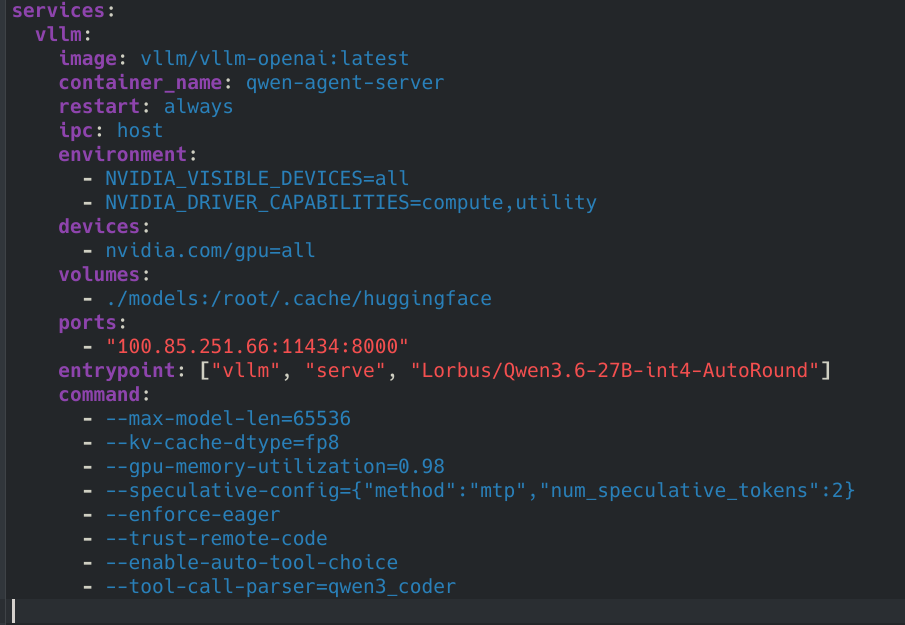Place cursor on the services key
The height and width of the screenshot is (625, 905).
click(58, 10)
